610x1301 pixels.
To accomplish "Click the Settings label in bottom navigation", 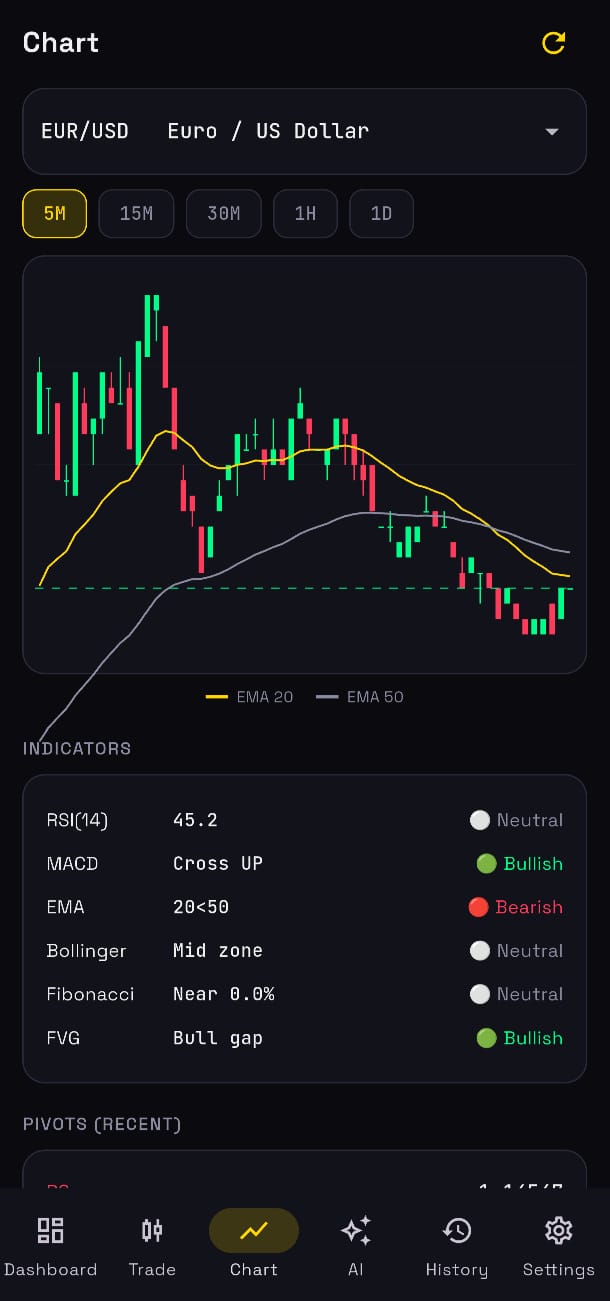I will [x=558, y=1270].
